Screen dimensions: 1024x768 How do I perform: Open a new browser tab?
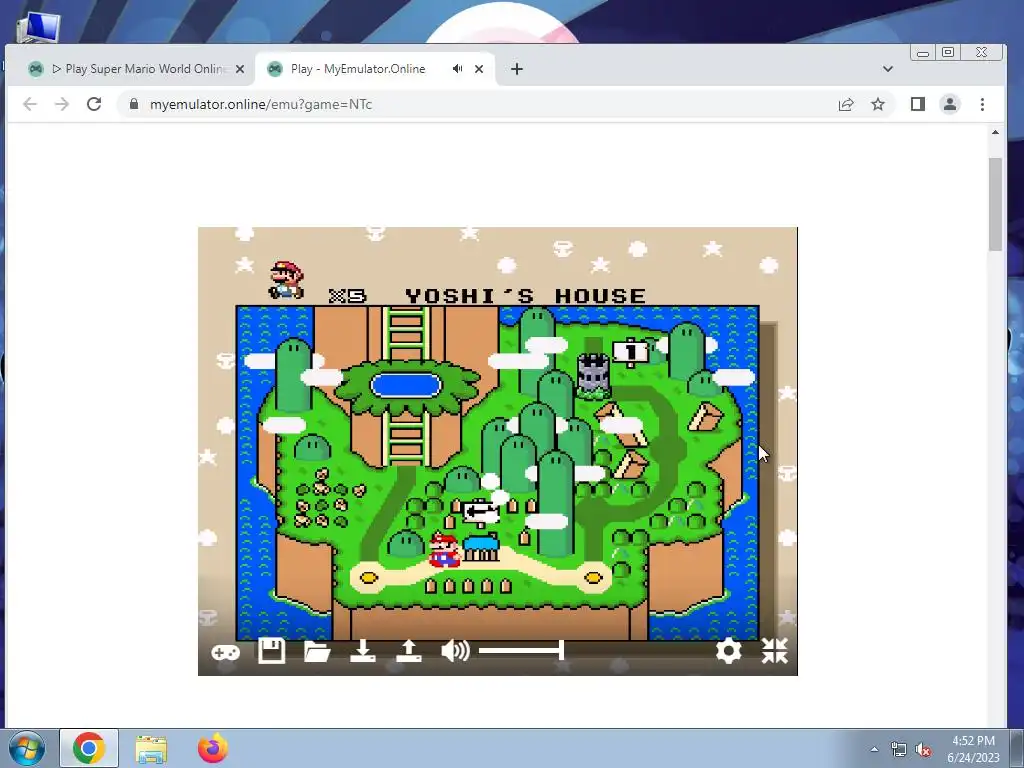coord(517,69)
